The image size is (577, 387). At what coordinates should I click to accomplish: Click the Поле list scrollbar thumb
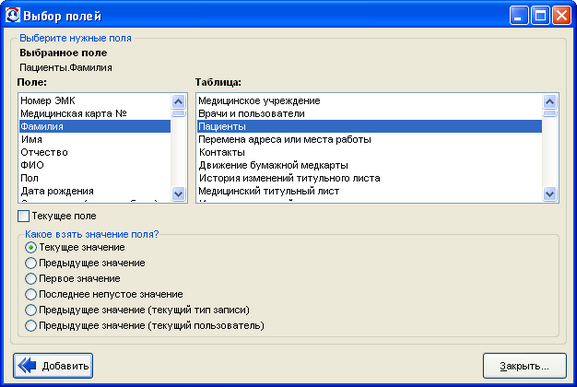pos(178,113)
